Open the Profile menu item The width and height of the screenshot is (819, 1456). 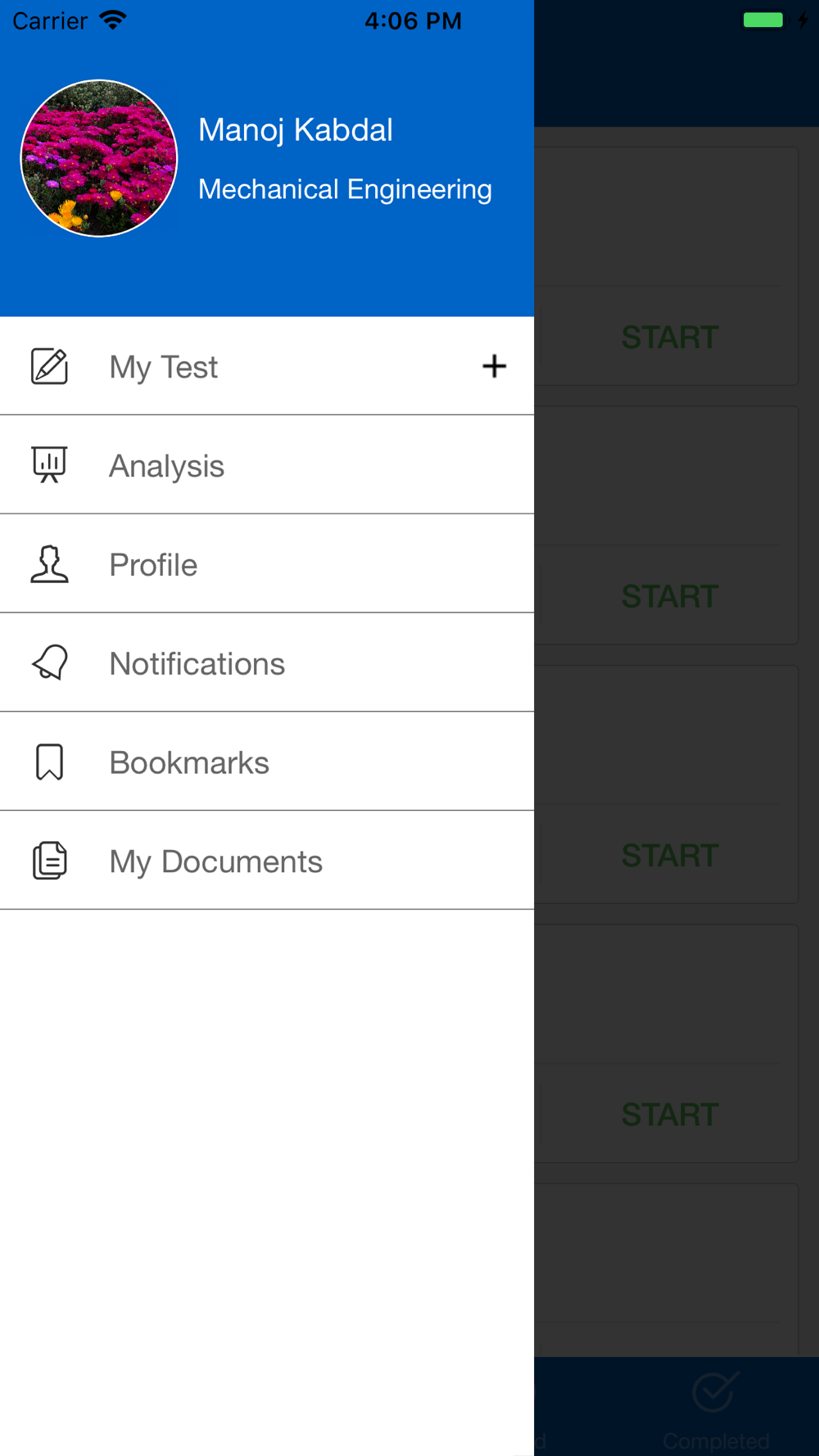click(267, 564)
